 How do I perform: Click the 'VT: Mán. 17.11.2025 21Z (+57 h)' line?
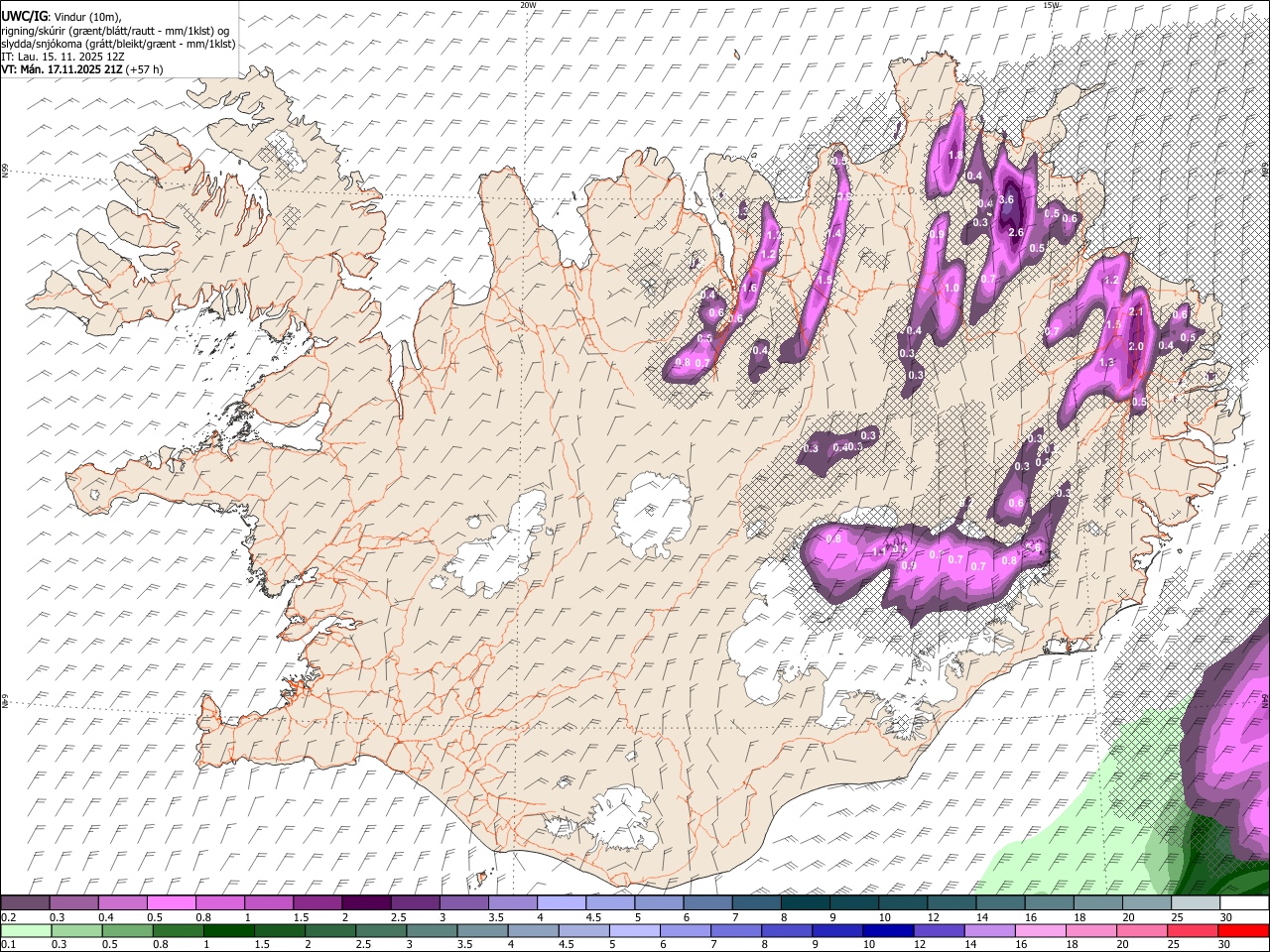[82, 69]
